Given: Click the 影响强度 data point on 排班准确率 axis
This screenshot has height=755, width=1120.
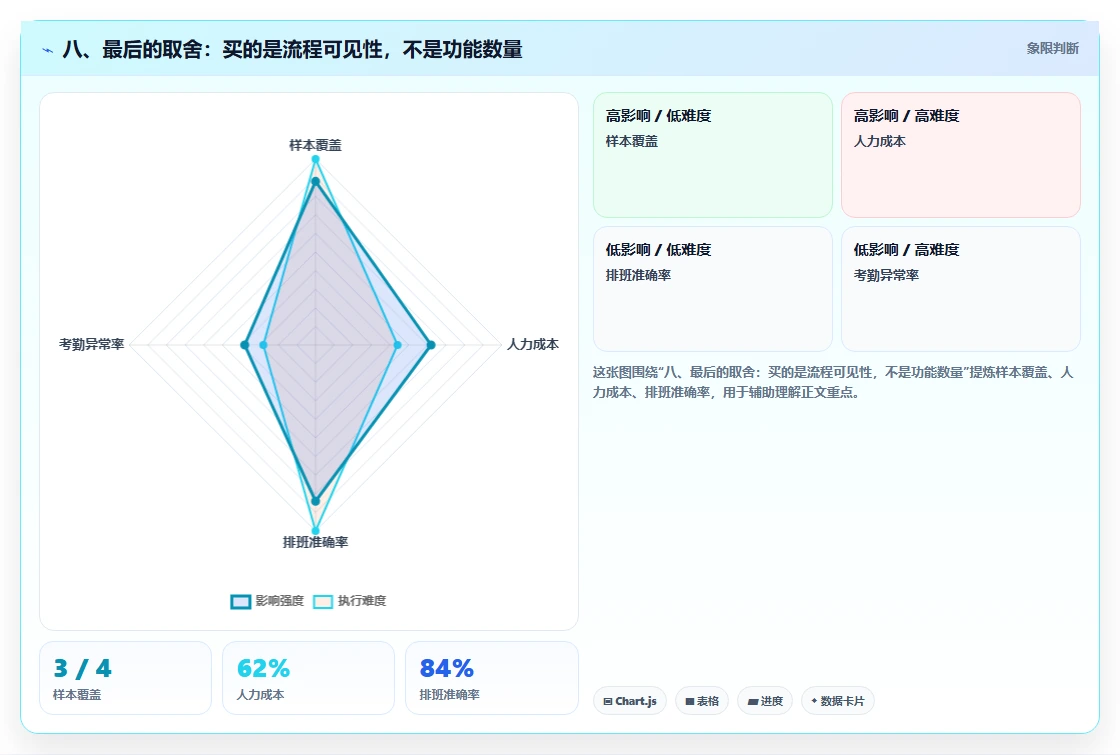Looking at the screenshot, I should click(x=316, y=501).
